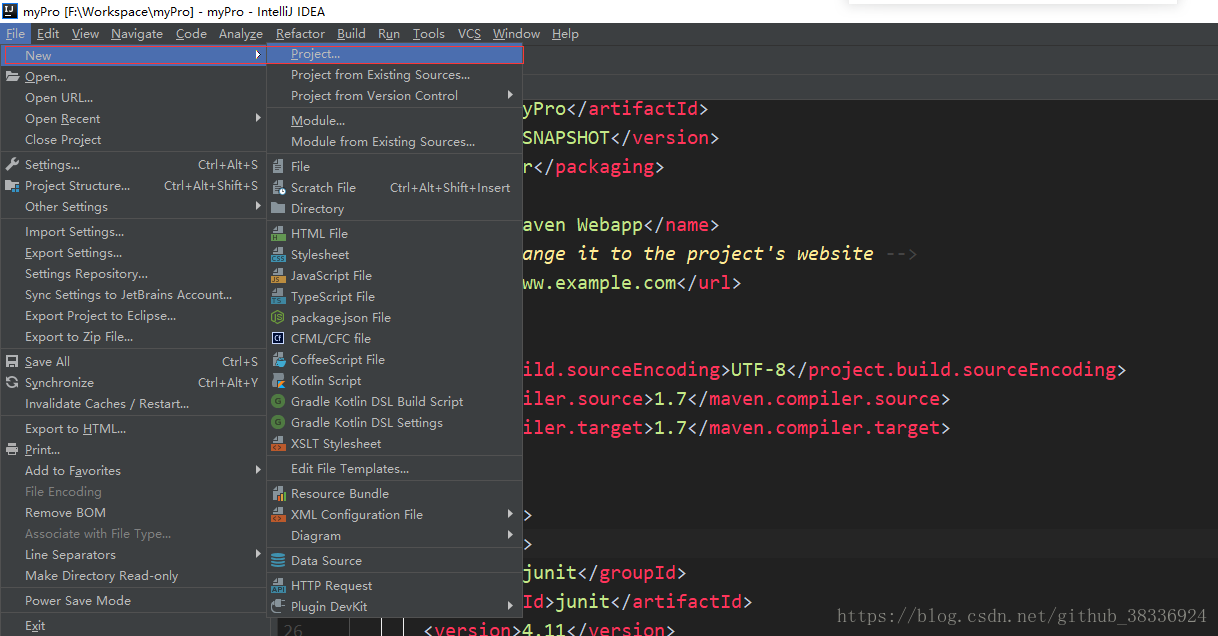Expand the XML Configuration File submenu arrow
The width and height of the screenshot is (1218, 636).
pos(511,514)
